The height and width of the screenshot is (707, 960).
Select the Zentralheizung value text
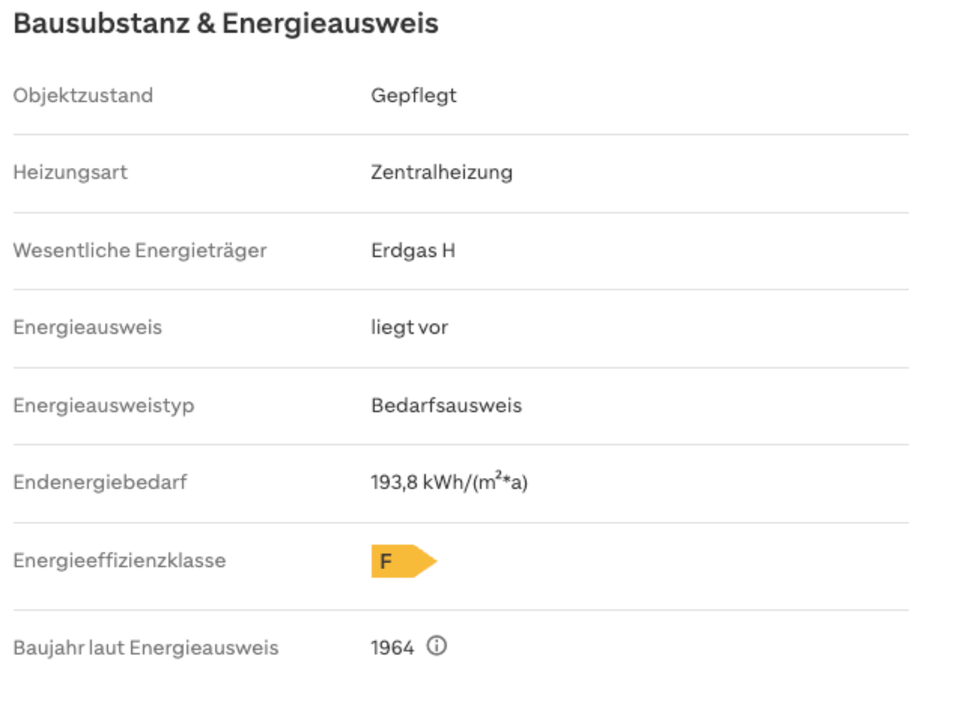441,172
